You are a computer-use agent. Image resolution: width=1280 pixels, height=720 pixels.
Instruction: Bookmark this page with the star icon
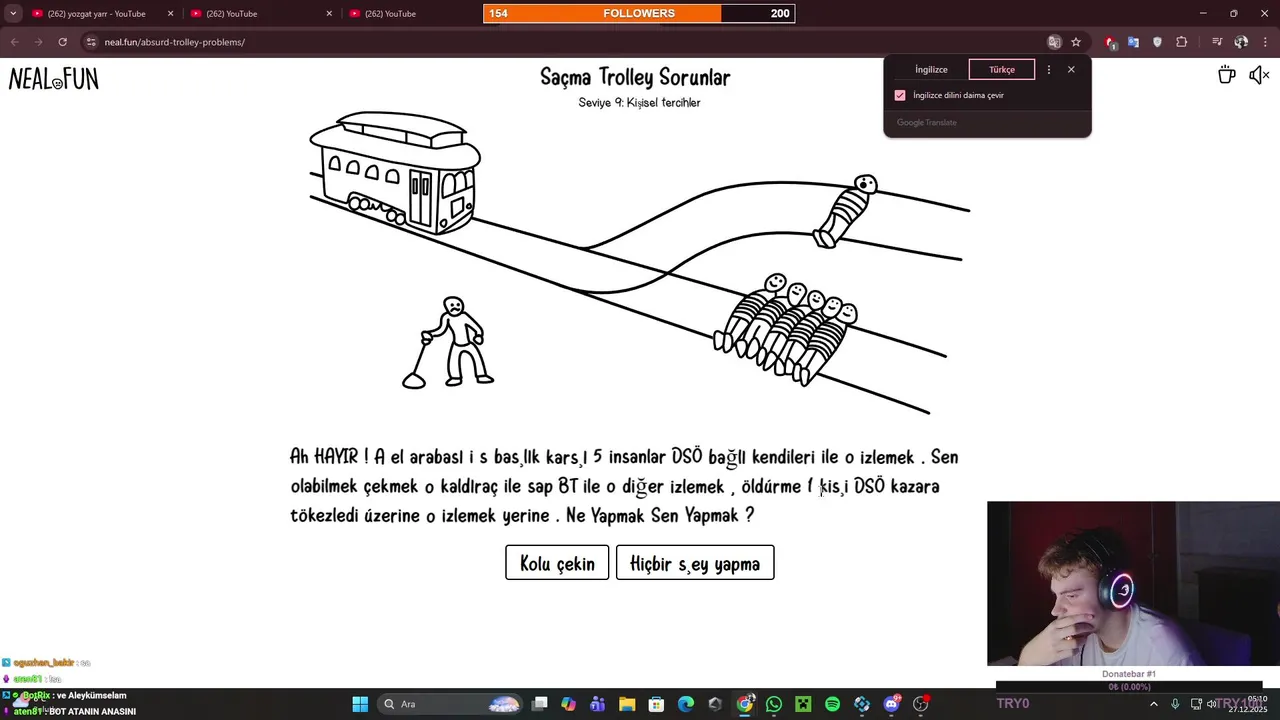[x=1076, y=42]
